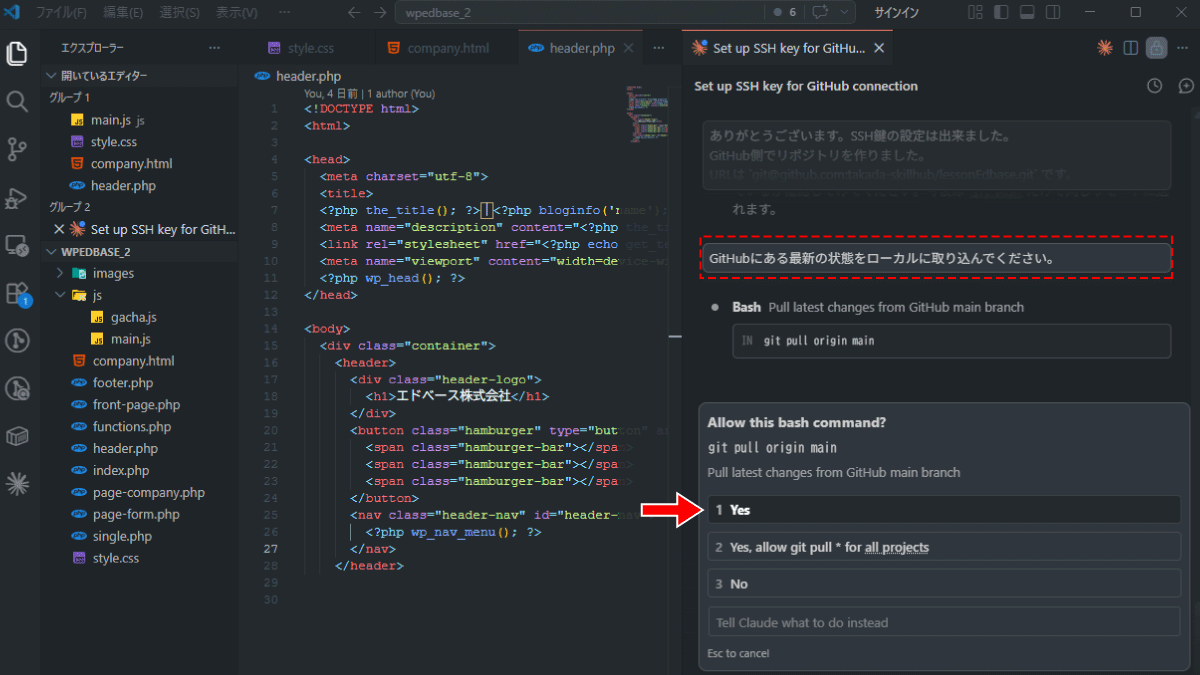Viewport: 1200px width, 675px height.
Task: Split the Claude editor to the right
Action: [1131, 48]
